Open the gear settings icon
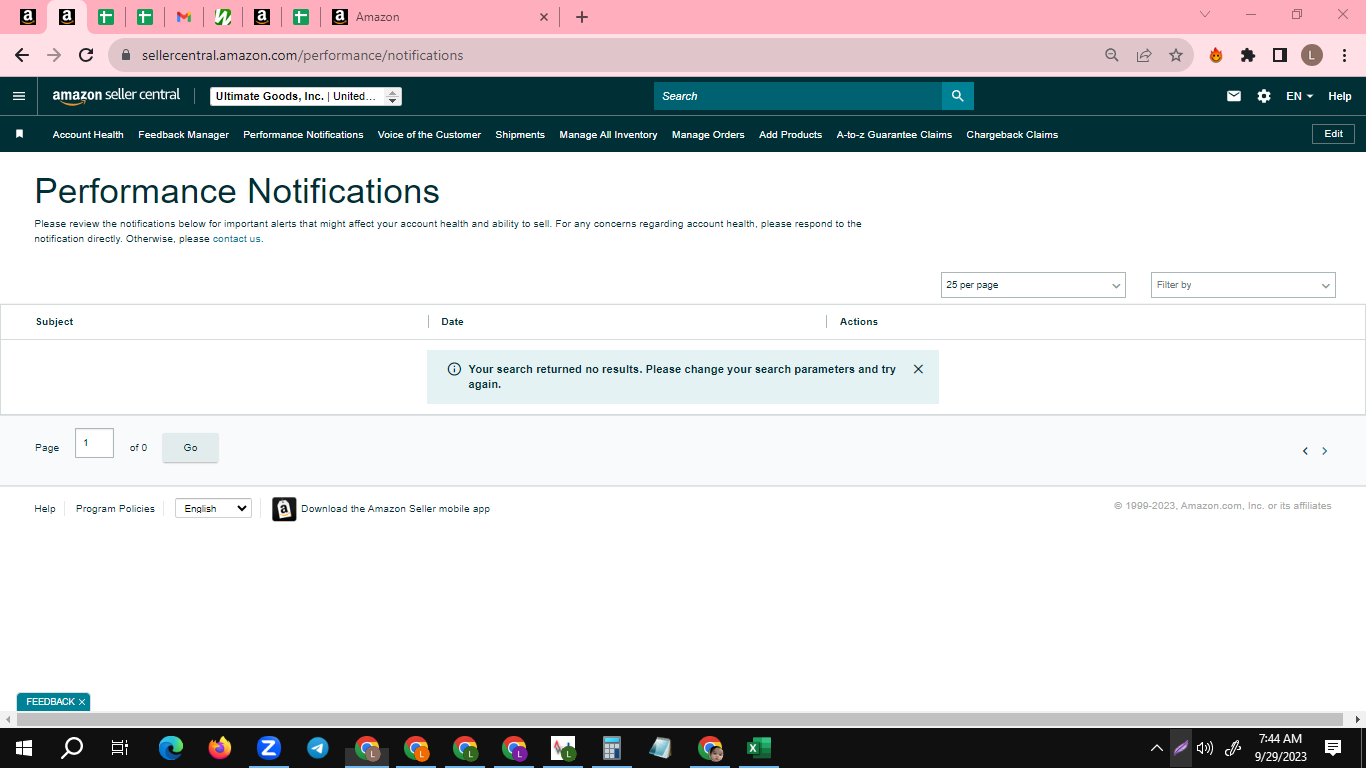This screenshot has height=768, width=1366. coord(1264,96)
